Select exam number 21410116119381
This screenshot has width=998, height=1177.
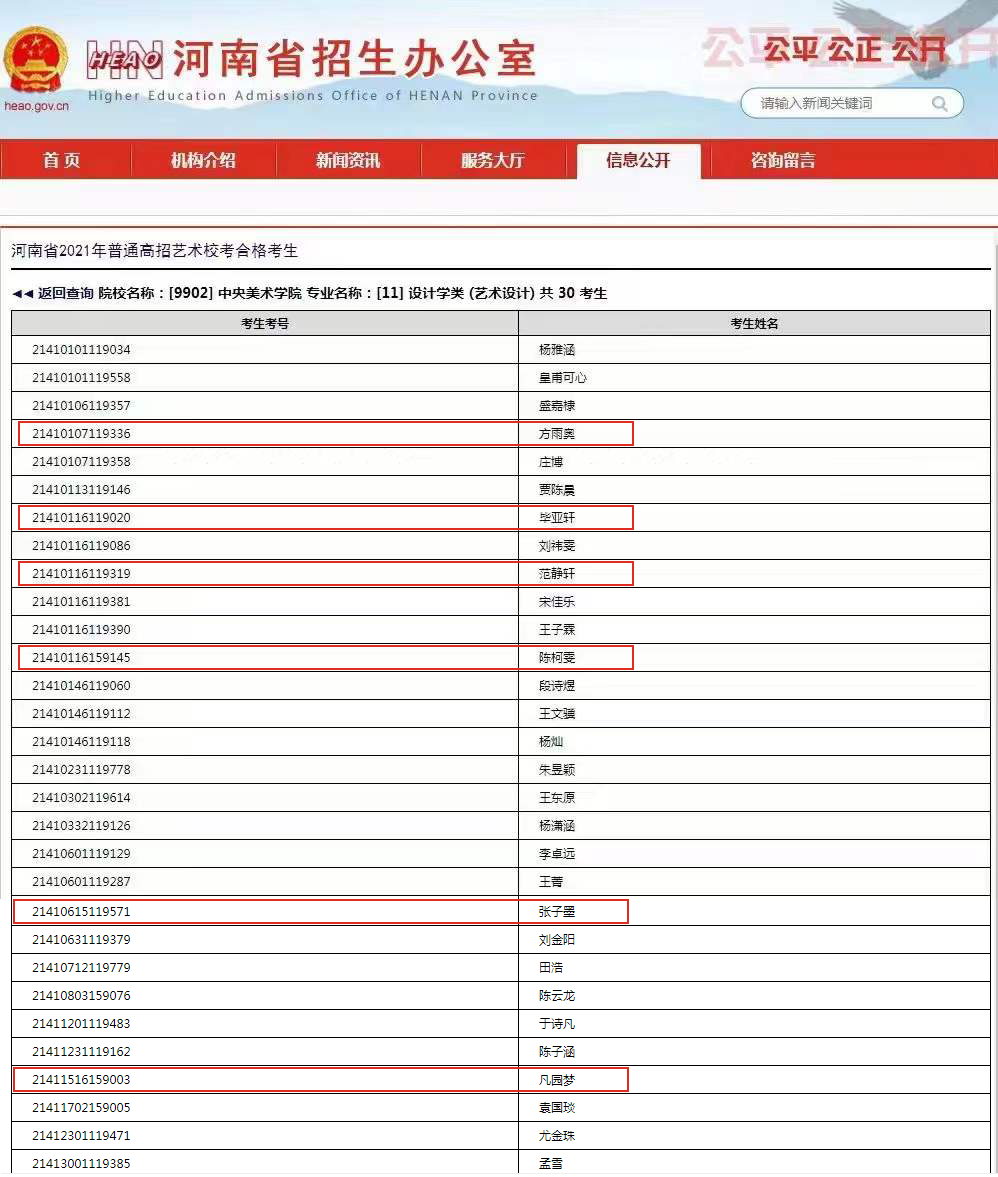[81, 602]
